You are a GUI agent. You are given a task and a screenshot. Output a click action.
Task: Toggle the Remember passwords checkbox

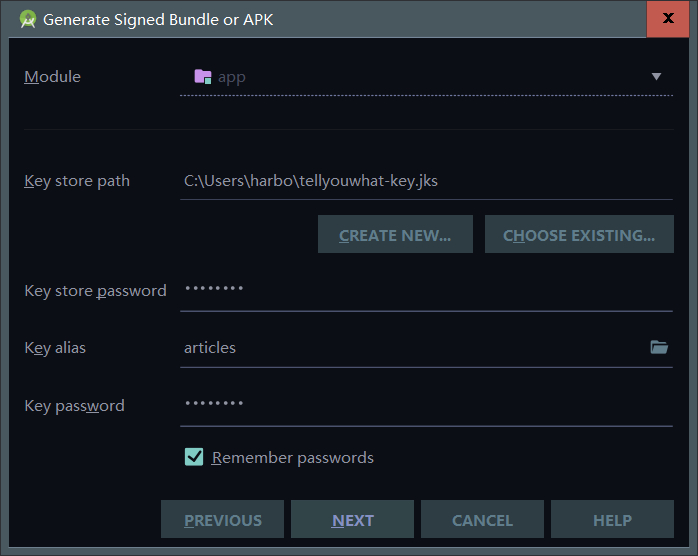[194, 457]
